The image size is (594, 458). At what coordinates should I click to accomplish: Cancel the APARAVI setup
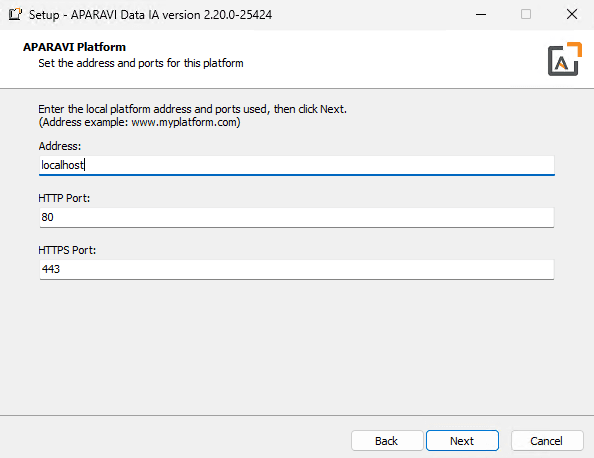tap(547, 441)
